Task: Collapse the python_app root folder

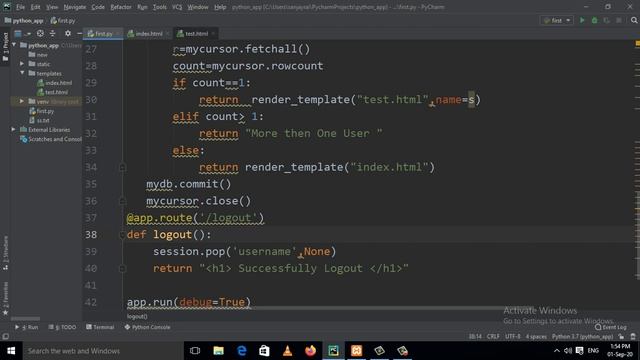Action: coord(14,45)
